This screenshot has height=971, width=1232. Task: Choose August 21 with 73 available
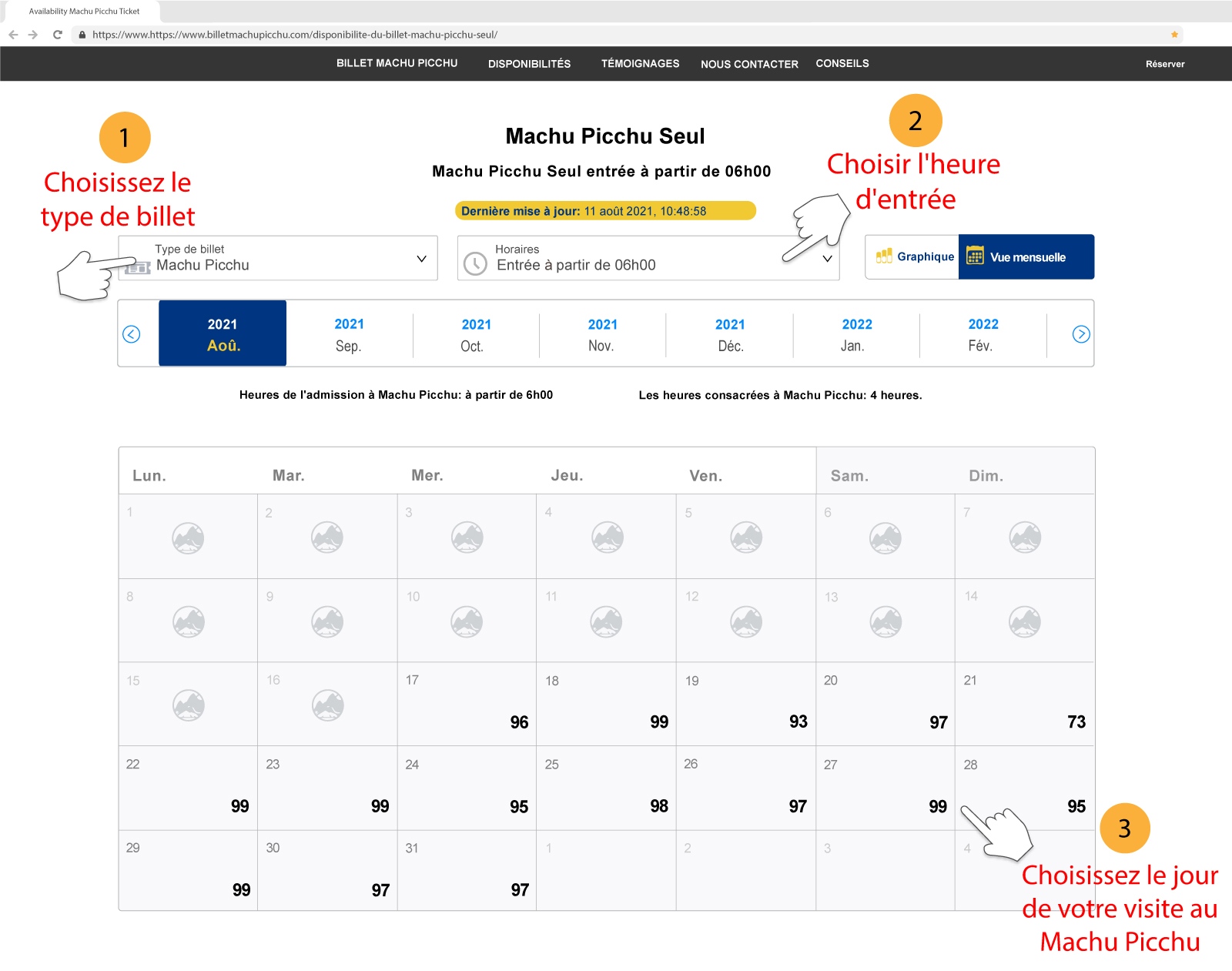point(1025,704)
